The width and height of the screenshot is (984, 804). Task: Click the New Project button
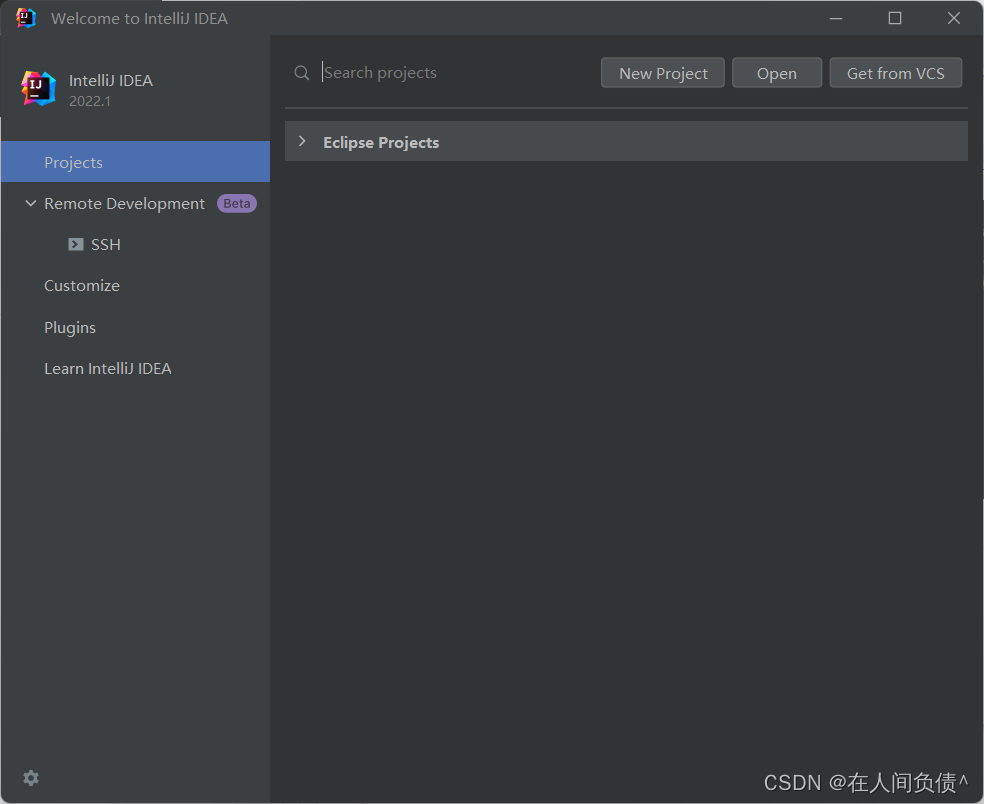663,73
